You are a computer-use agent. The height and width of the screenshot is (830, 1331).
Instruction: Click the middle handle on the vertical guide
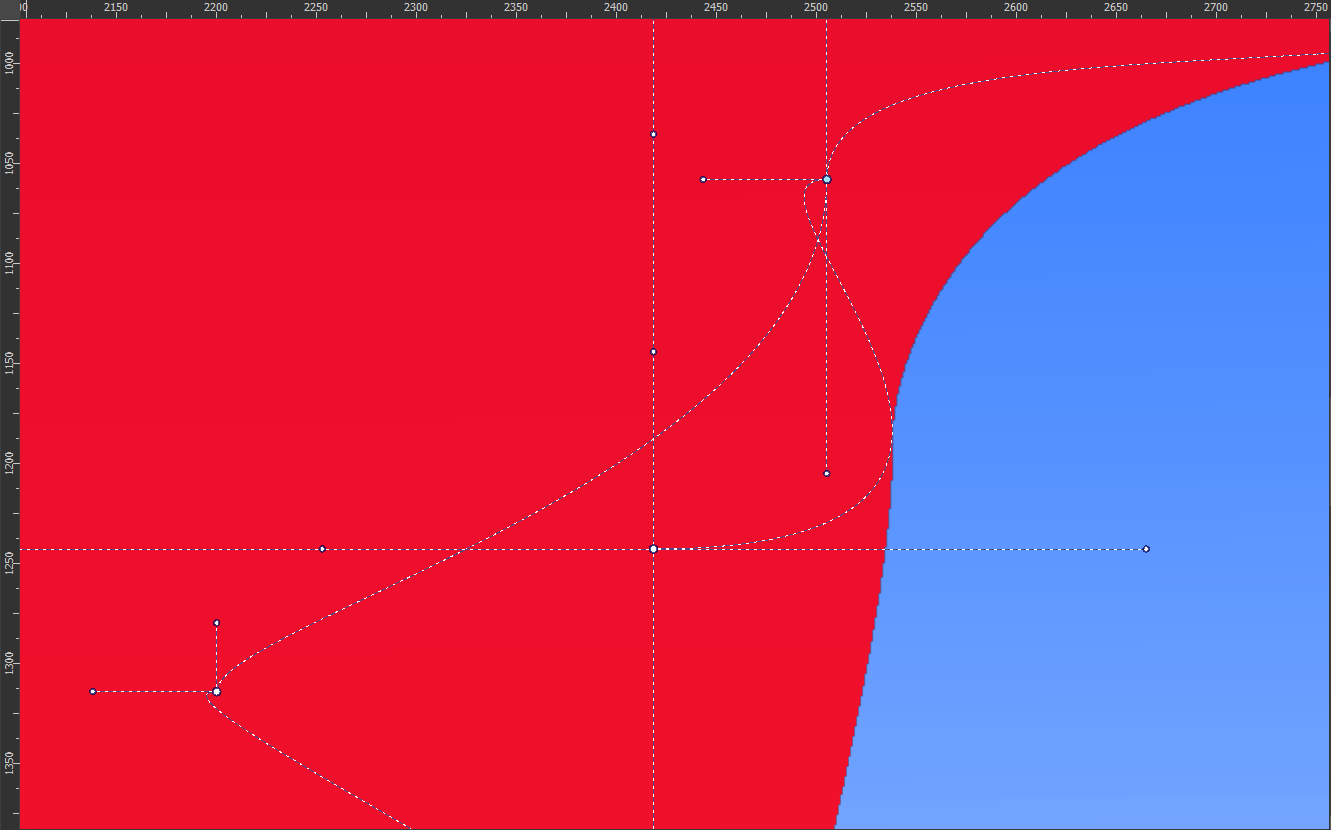click(653, 352)
